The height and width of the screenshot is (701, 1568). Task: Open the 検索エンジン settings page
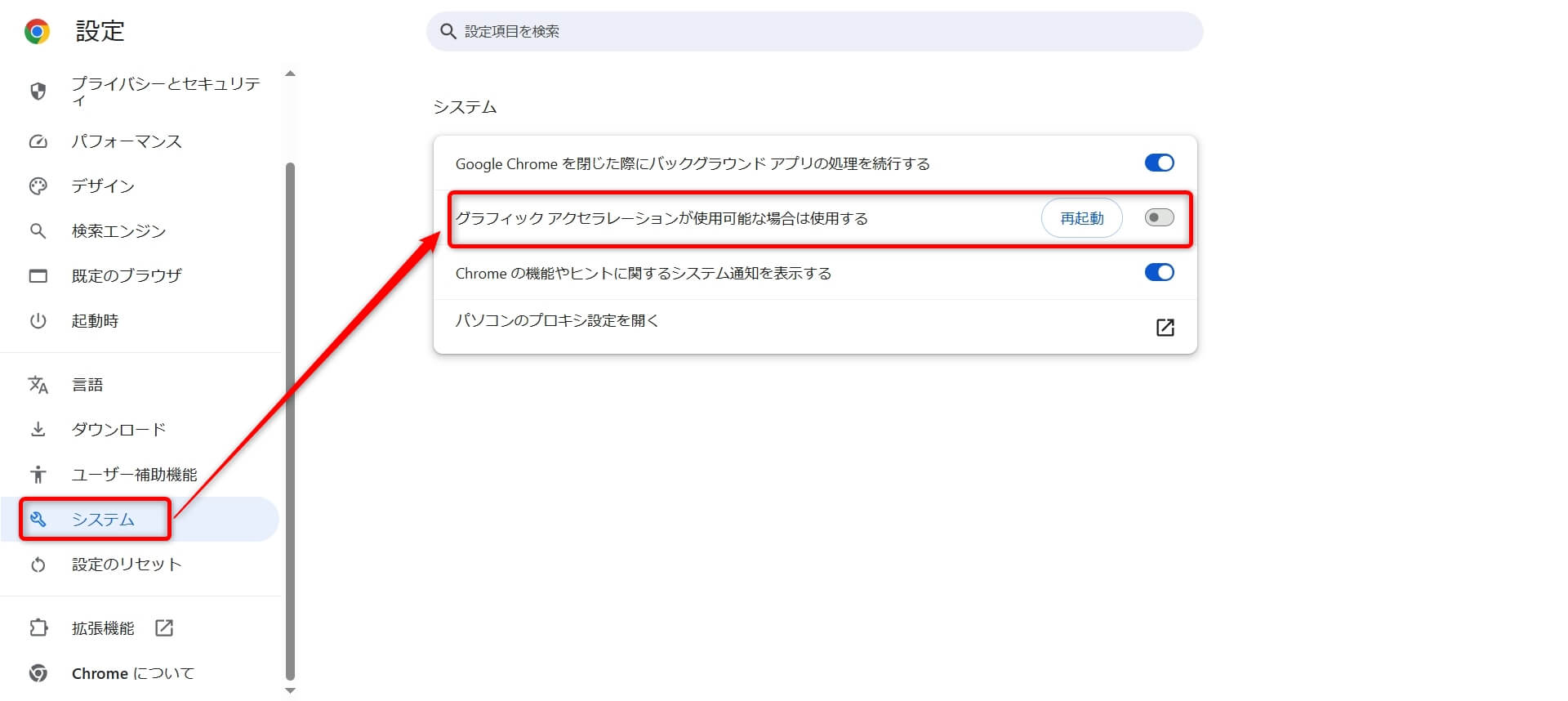click(118, 231)
